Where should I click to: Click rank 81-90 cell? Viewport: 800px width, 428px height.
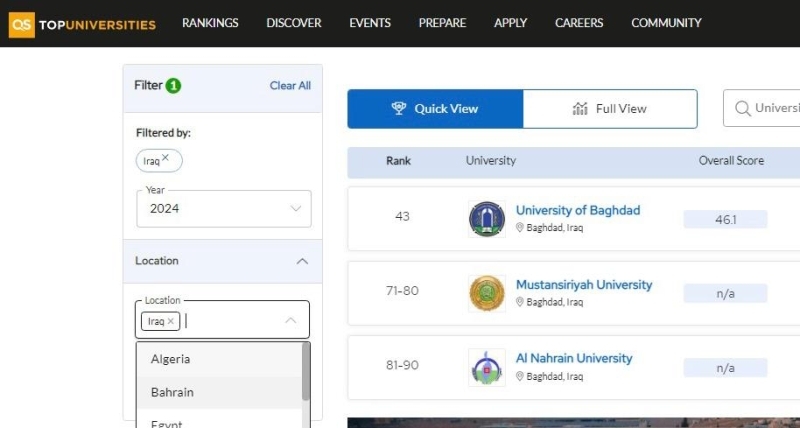pos(403,365)
